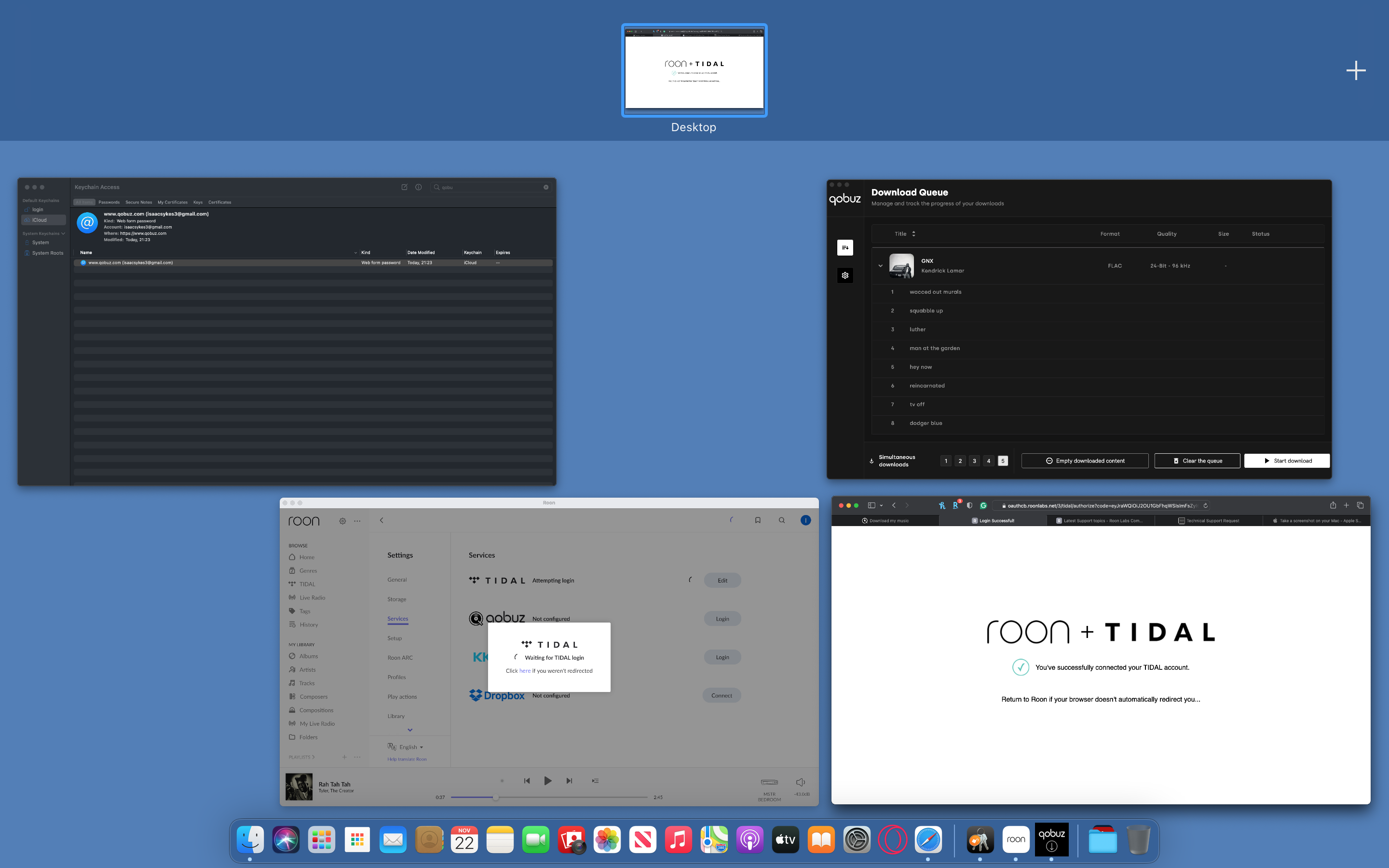This screenshot has width=1389, height=868.
Task: Open Roon's three-dot more menu near the logo
Action: 357,521
